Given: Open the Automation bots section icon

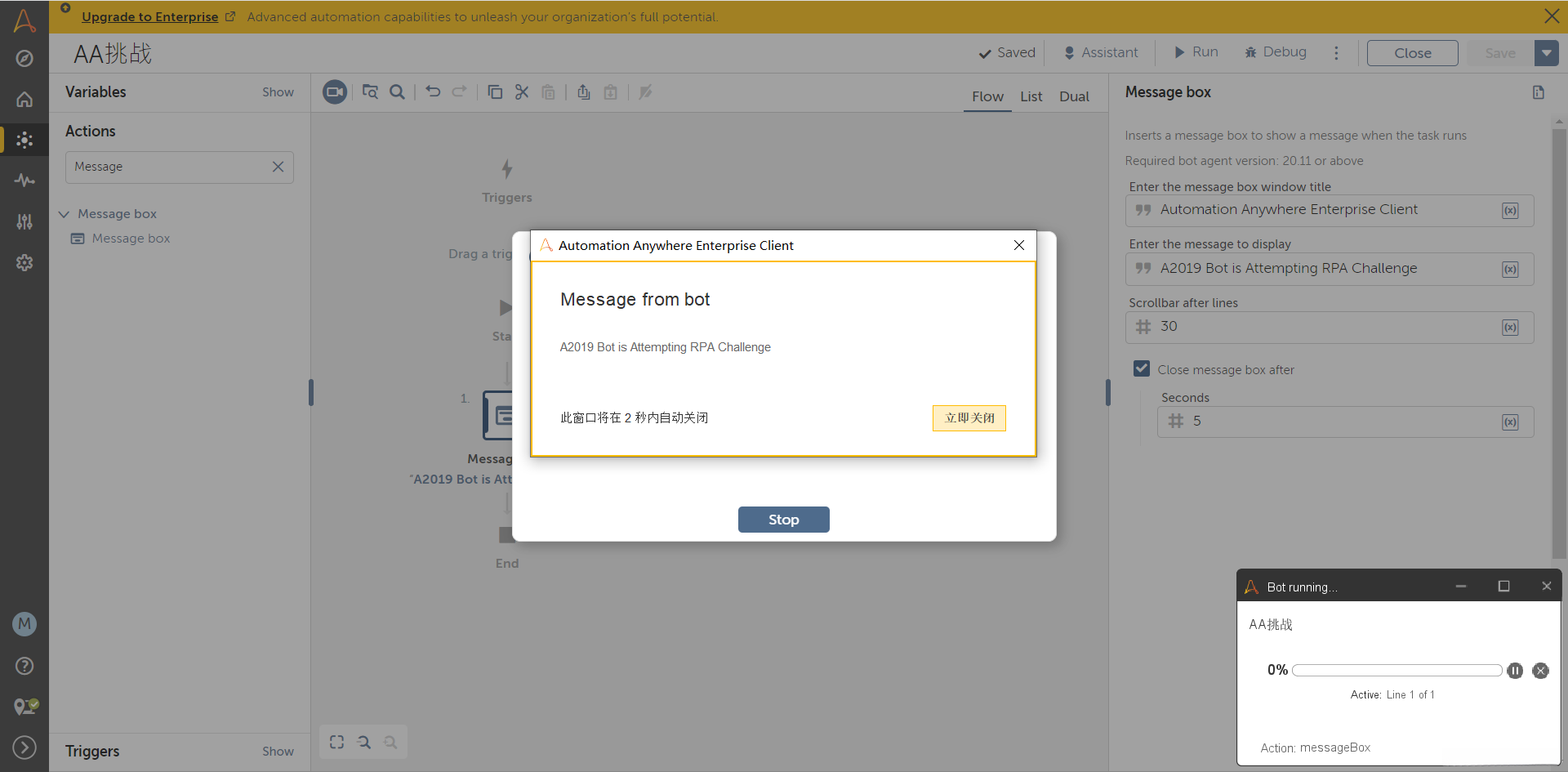Looking at the screenshot, I should [x=24, y=140].
